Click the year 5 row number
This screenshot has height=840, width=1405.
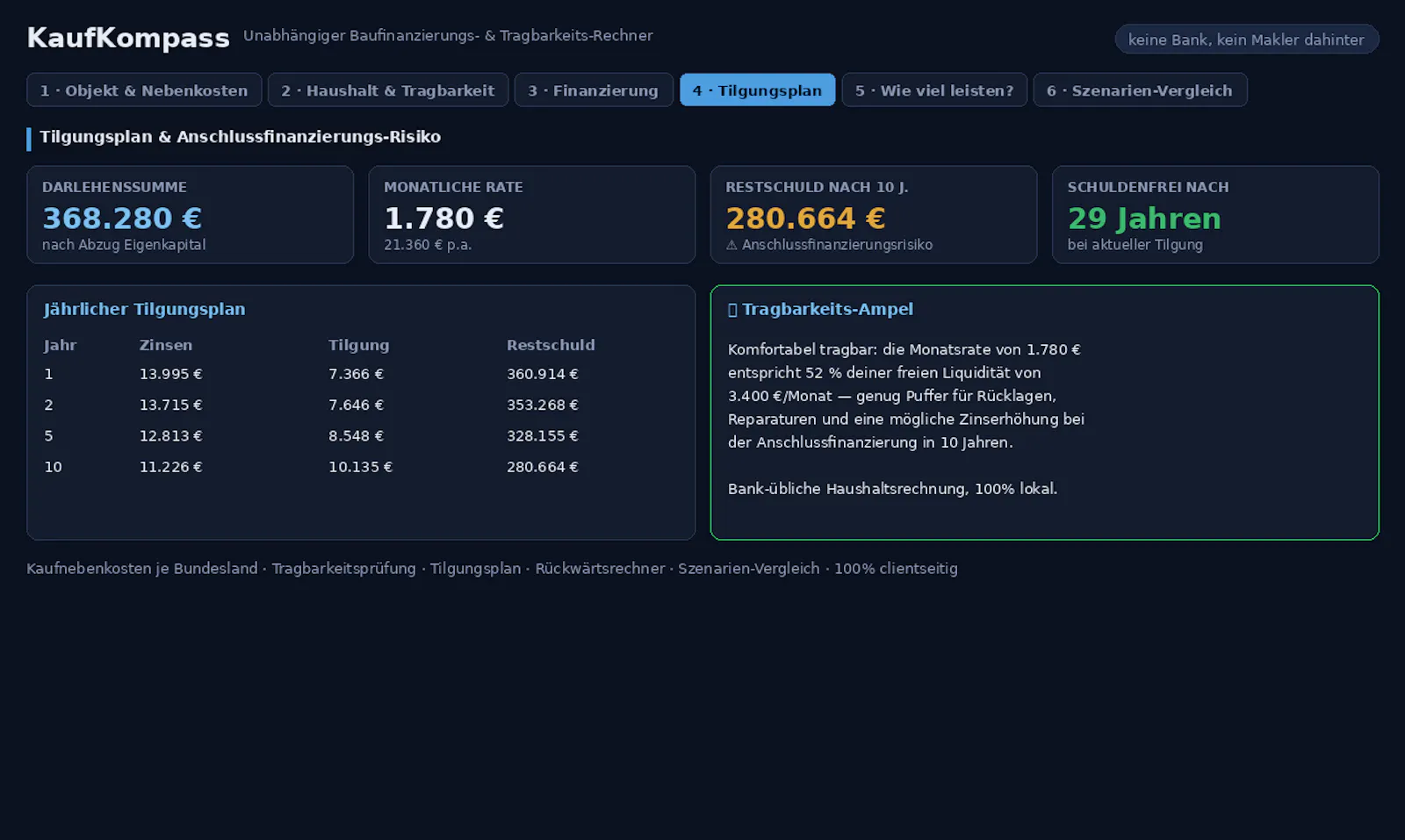[48, 435]
